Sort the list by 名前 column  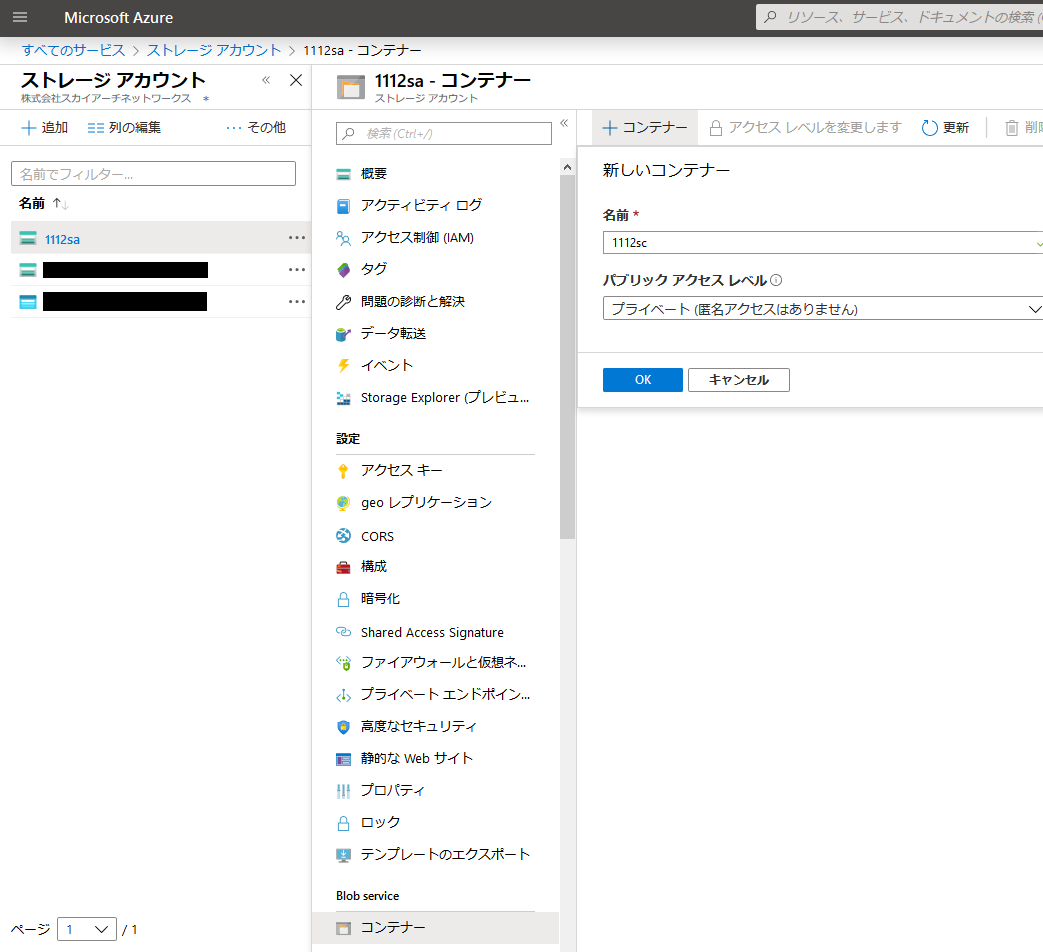pos(43,204)
